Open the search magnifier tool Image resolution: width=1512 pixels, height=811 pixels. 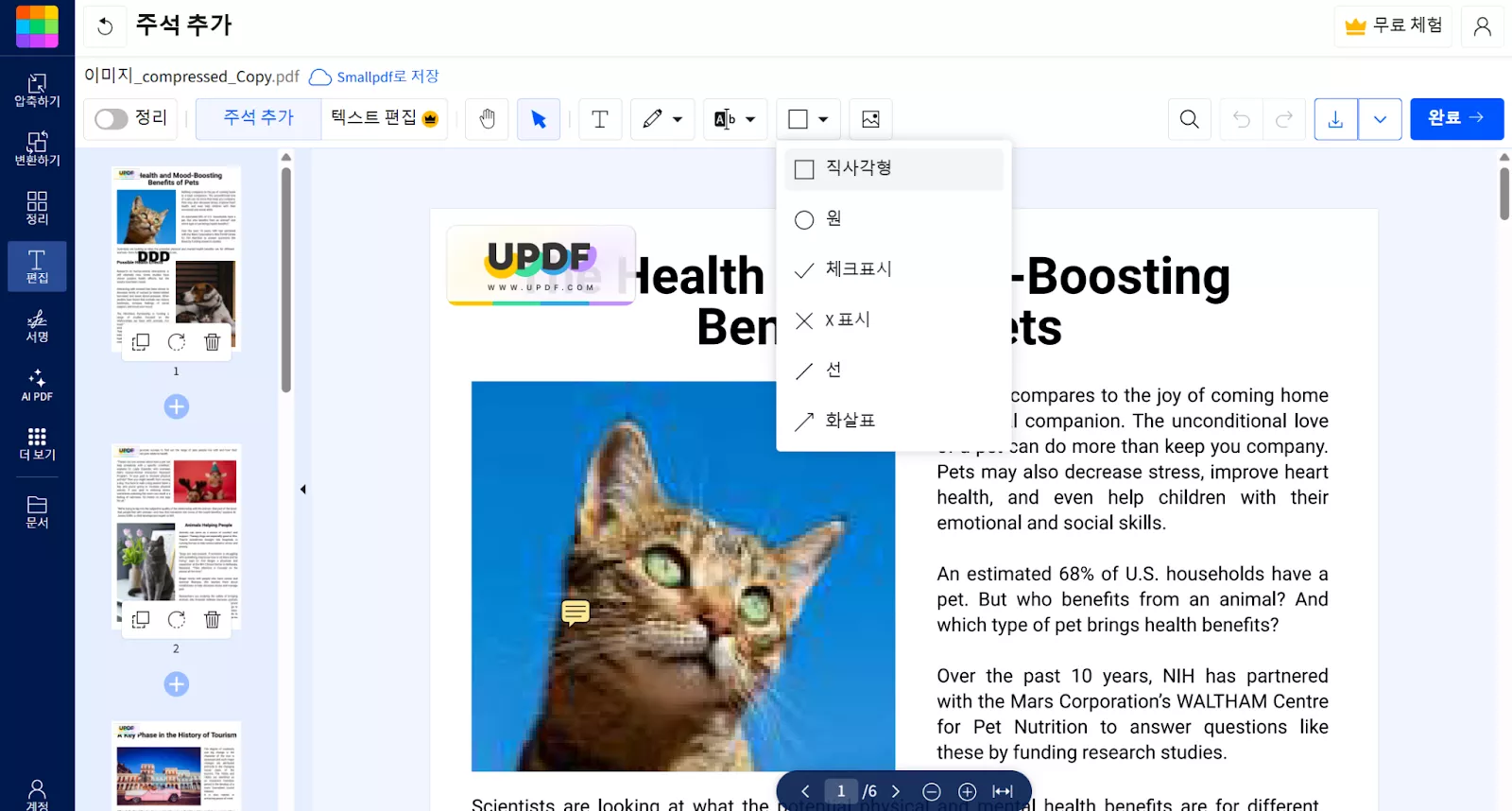click(x=1189, y=119)
